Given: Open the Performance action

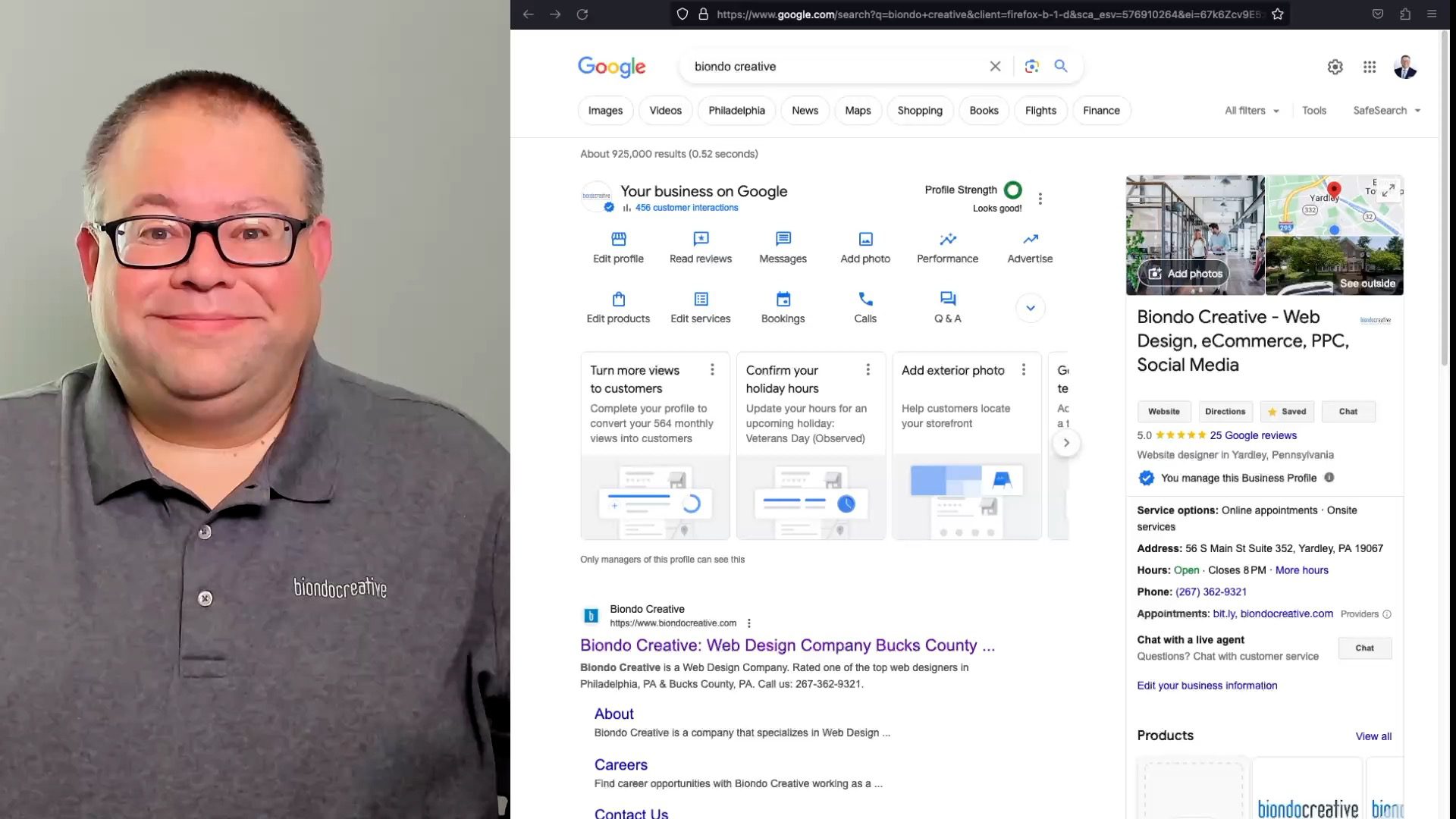Looking at the screenshot, I should tap(947, 248).
